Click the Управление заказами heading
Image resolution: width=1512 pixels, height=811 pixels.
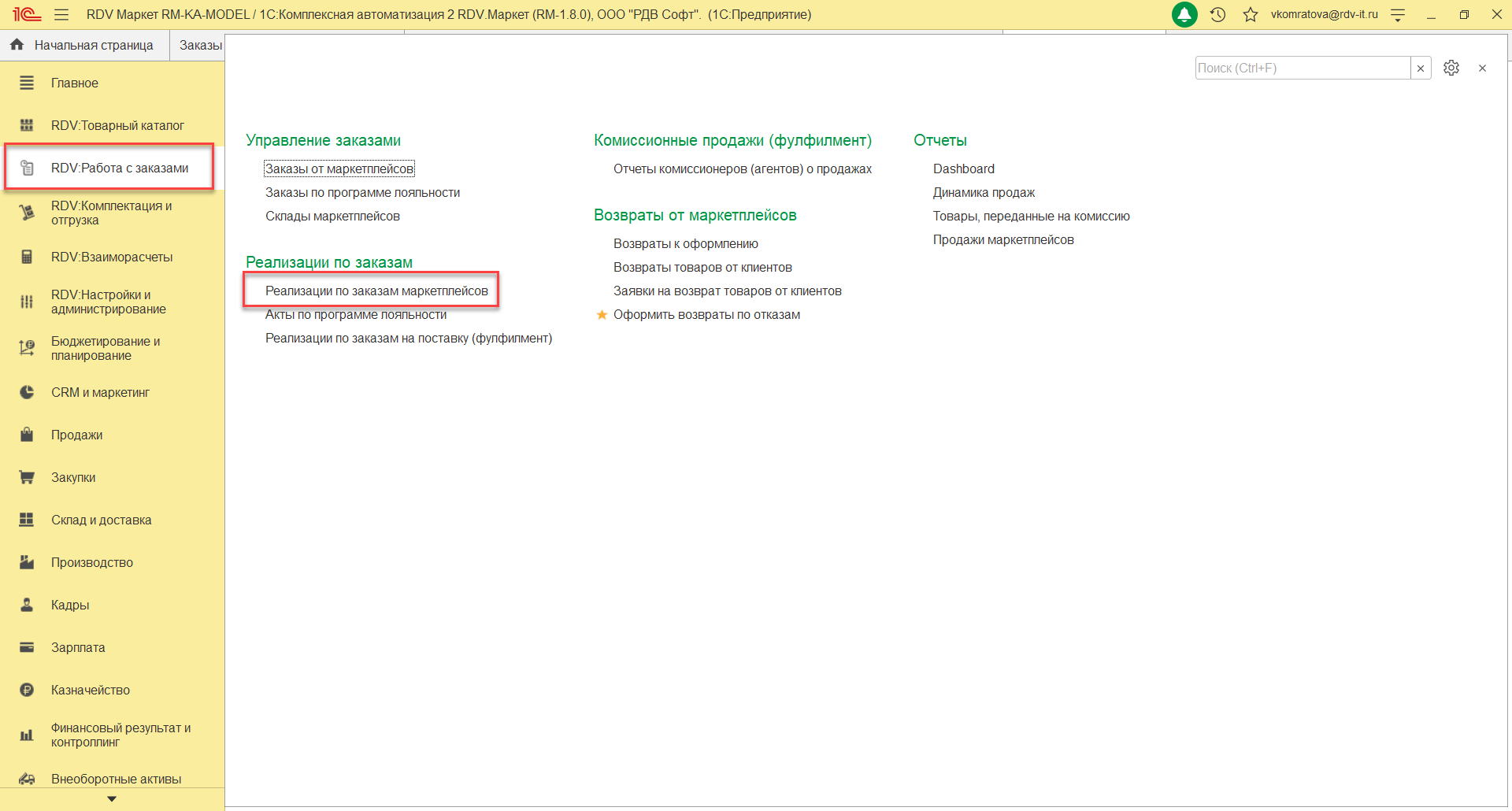click(323, 140)
